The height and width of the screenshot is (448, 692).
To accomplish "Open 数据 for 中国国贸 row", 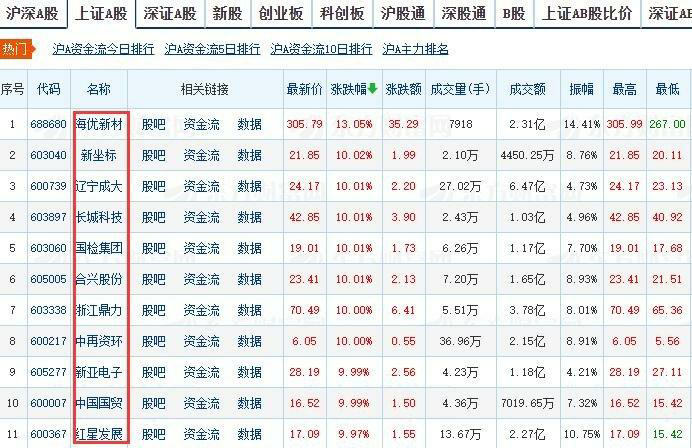I will pos(250,403).
